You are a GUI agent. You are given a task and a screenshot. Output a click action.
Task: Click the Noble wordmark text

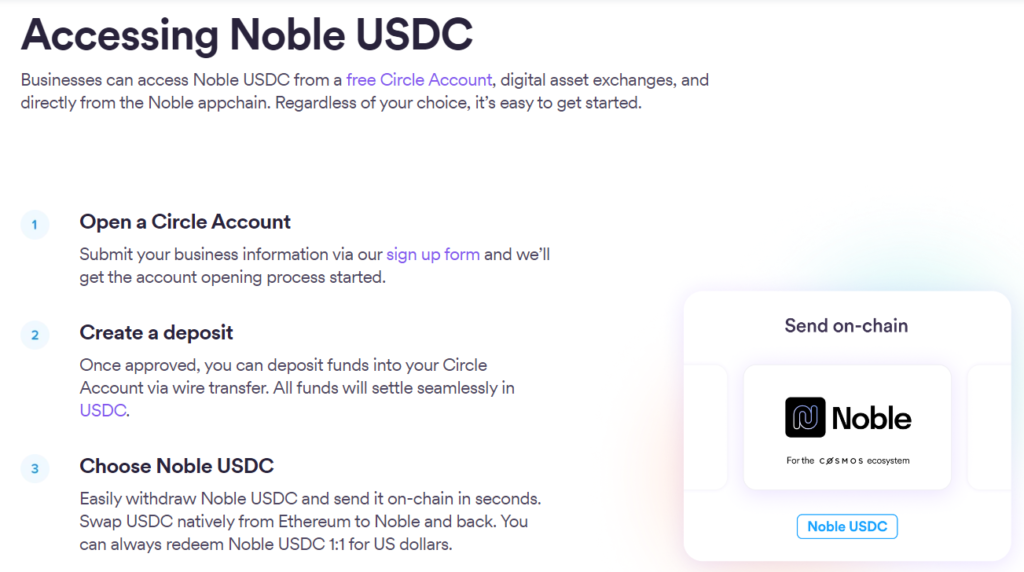(871, 417)
